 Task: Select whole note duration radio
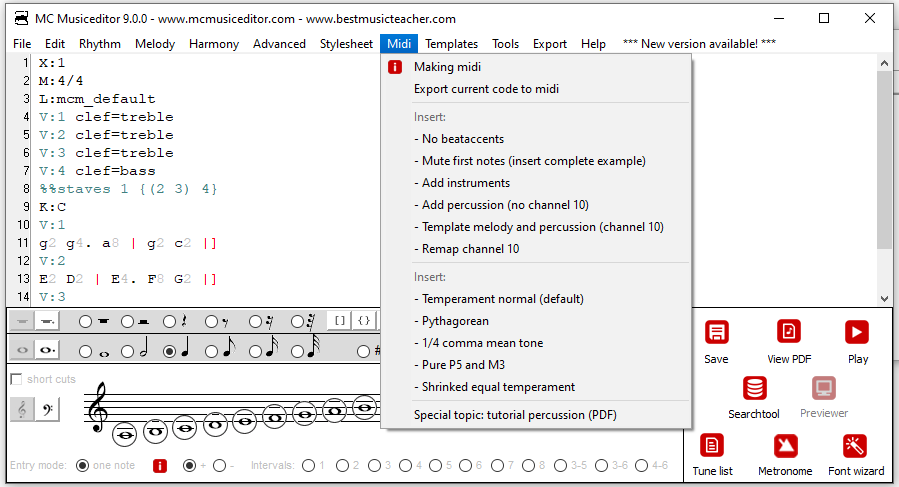85,351
